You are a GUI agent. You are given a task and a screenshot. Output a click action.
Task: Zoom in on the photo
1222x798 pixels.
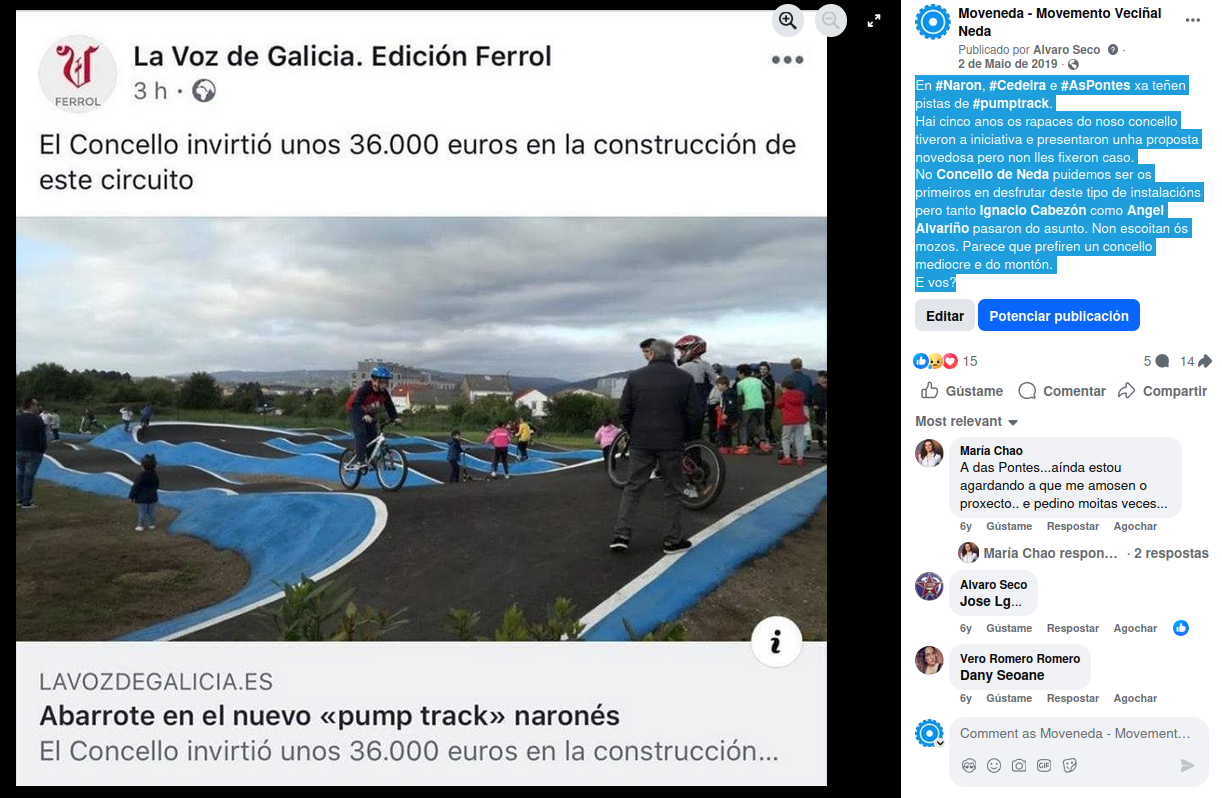(788, 20)
